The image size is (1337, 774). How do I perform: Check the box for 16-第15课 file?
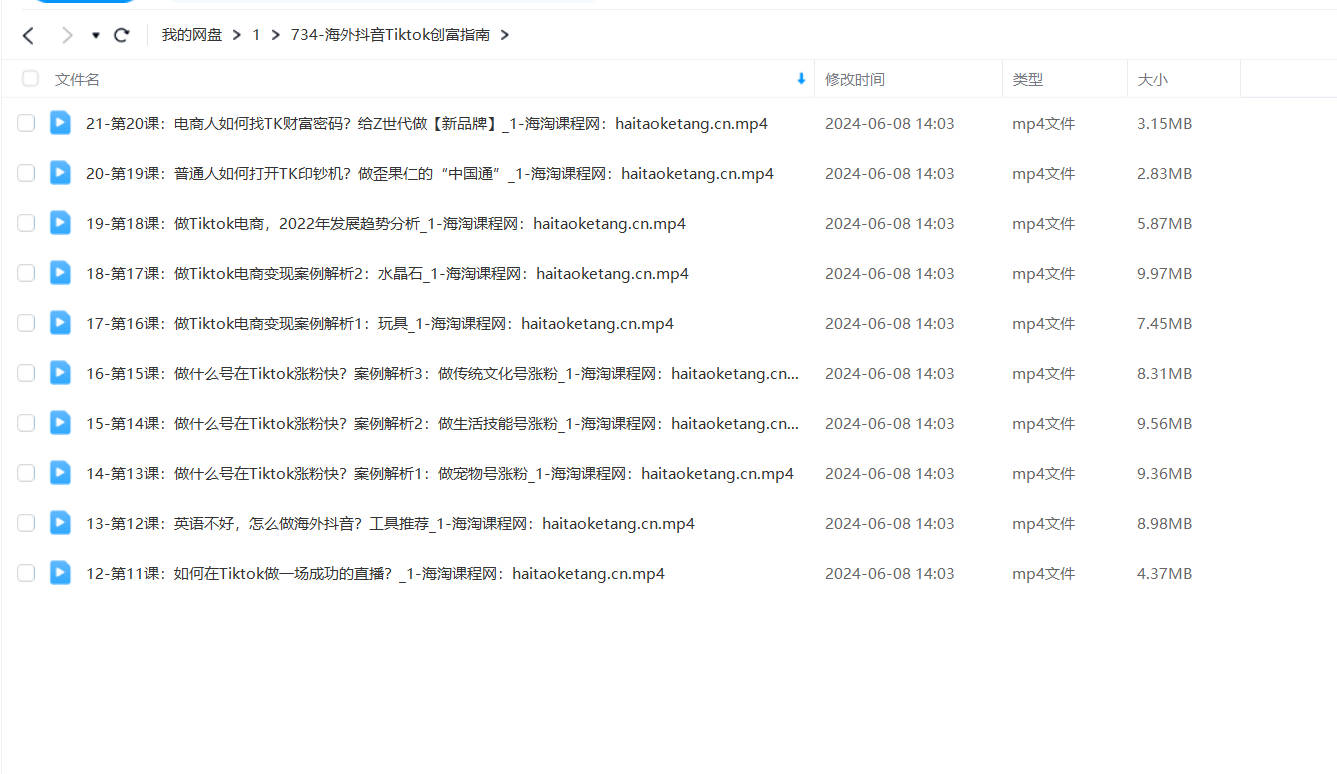(x=26, y=373)
